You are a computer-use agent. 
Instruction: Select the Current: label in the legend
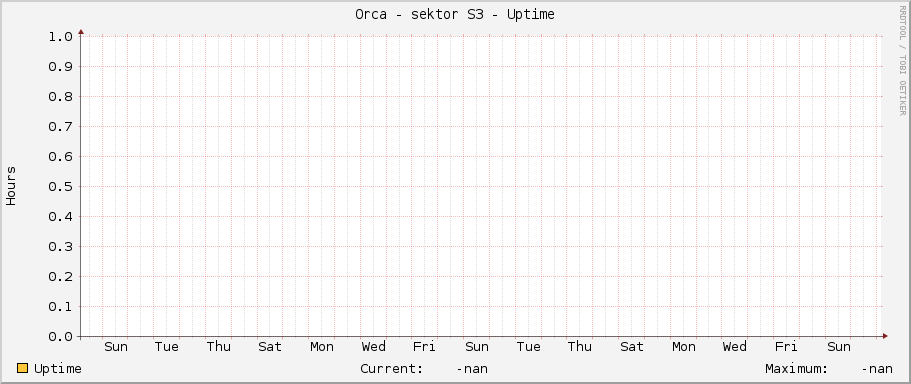point(391,368)
